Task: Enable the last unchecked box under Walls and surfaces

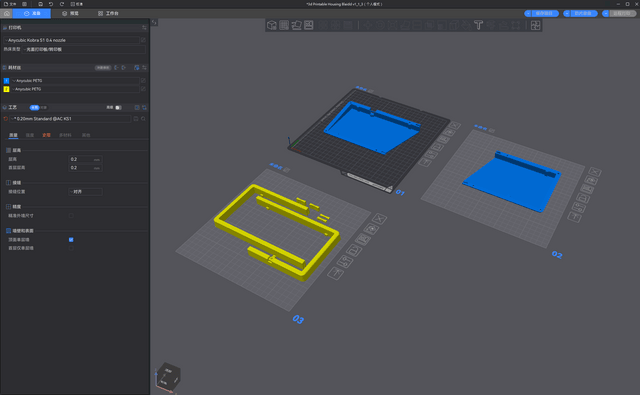Action: coord(71,248)
